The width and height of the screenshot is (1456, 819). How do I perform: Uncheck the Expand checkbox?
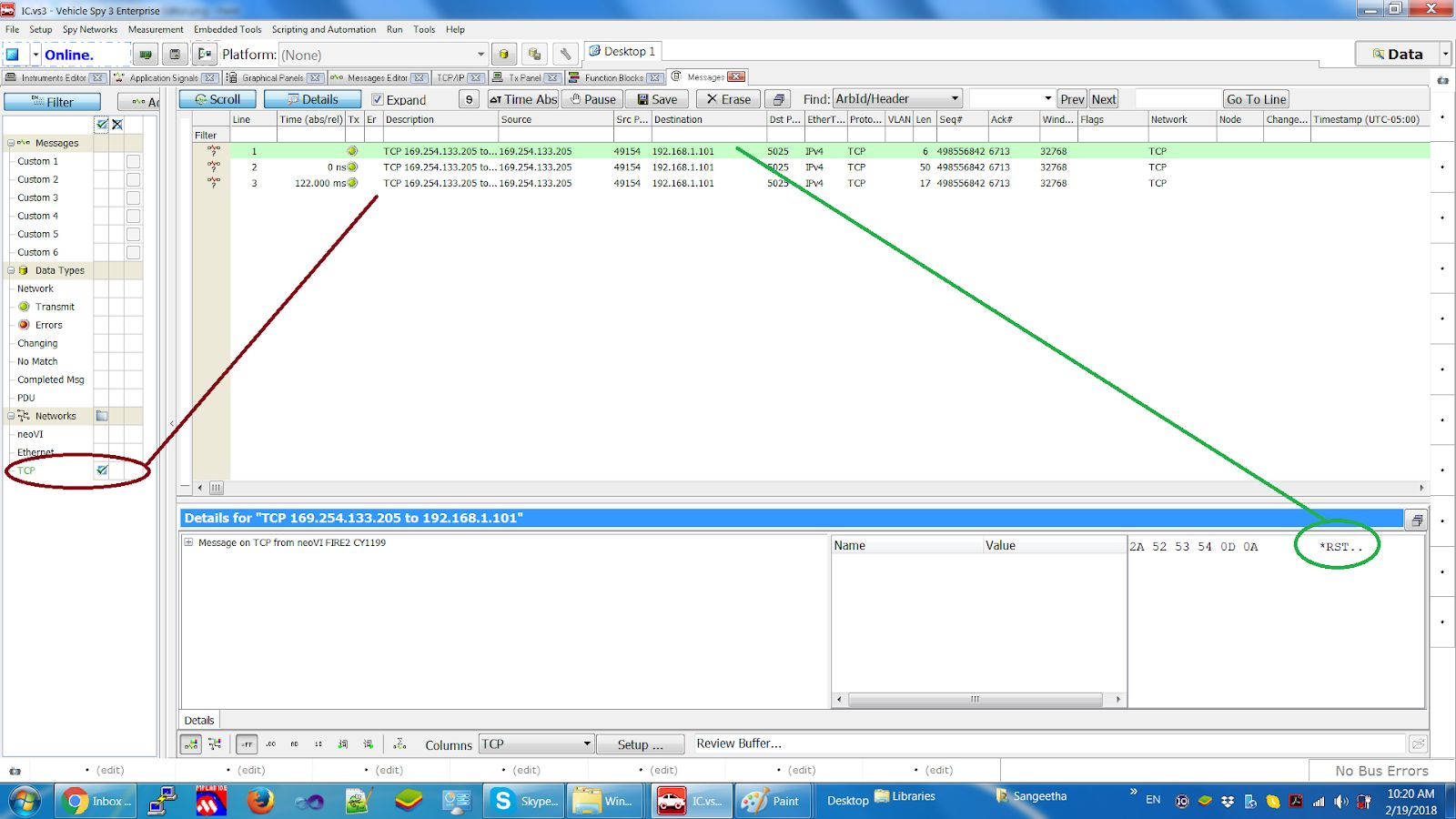tap(378, 100)
